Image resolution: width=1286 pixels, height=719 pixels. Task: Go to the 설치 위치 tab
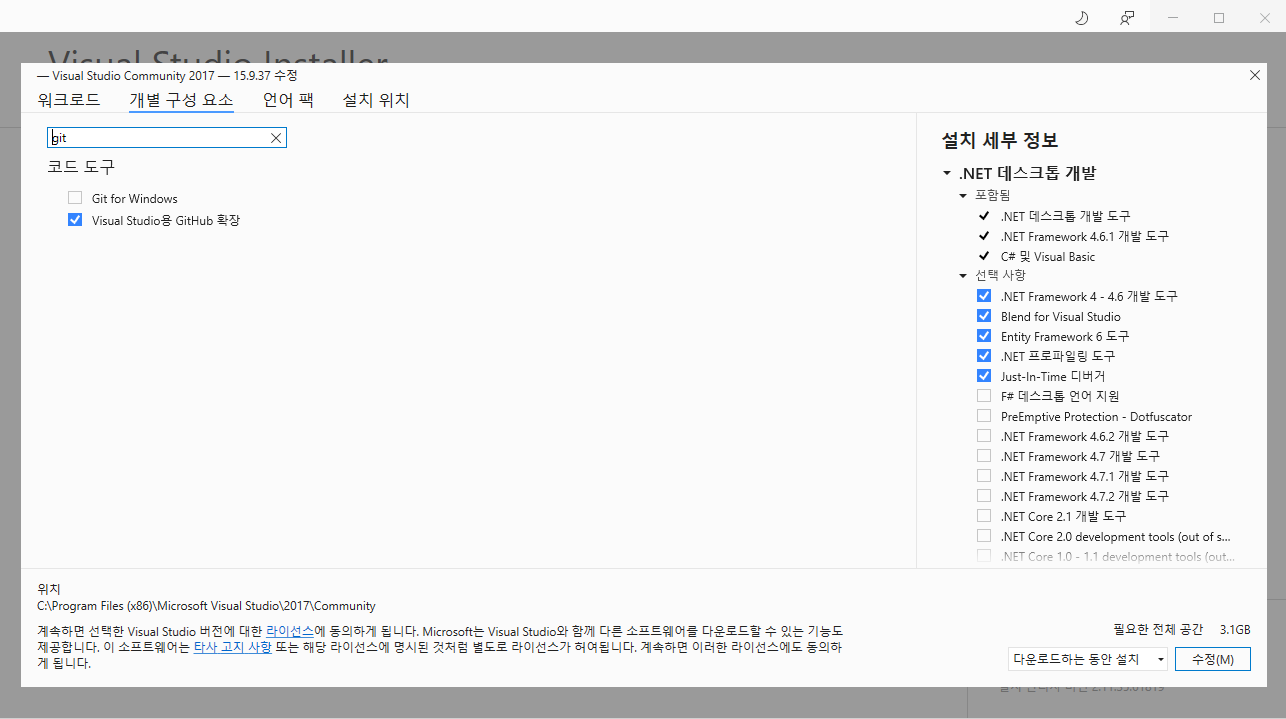(376, 100)
